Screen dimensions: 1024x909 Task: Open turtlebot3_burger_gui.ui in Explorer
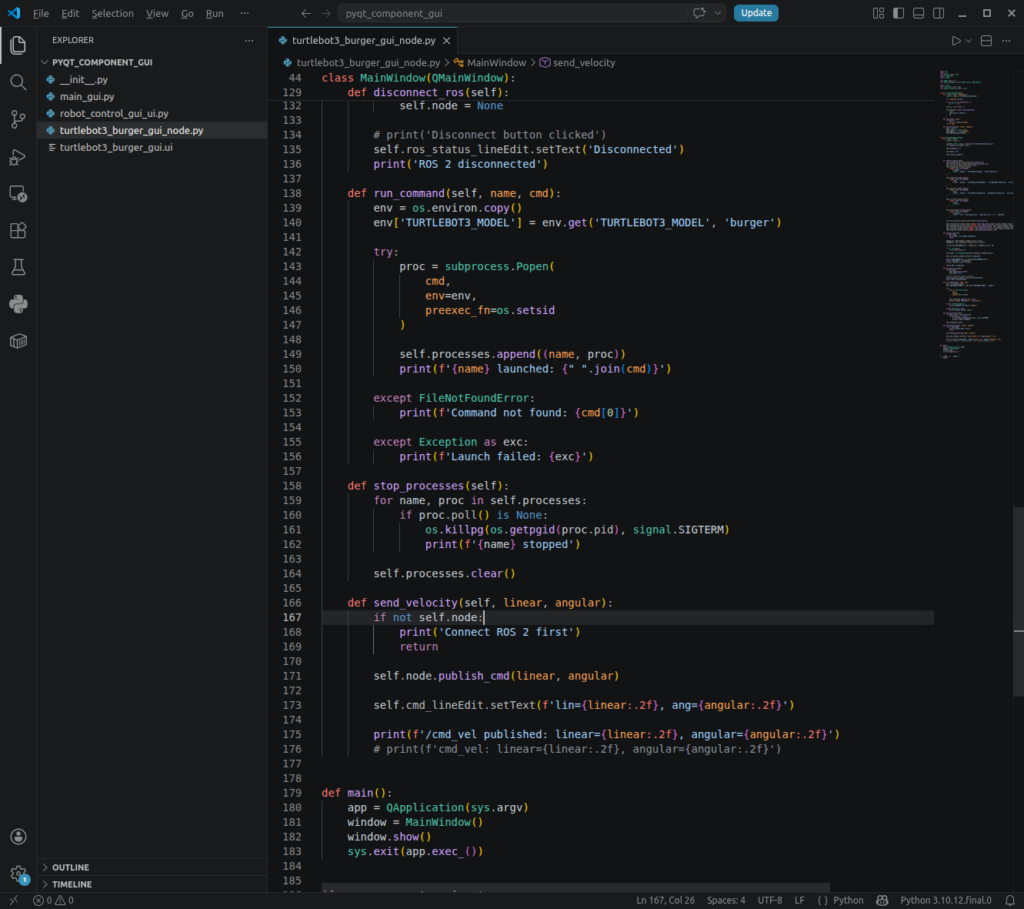[152, 148]
